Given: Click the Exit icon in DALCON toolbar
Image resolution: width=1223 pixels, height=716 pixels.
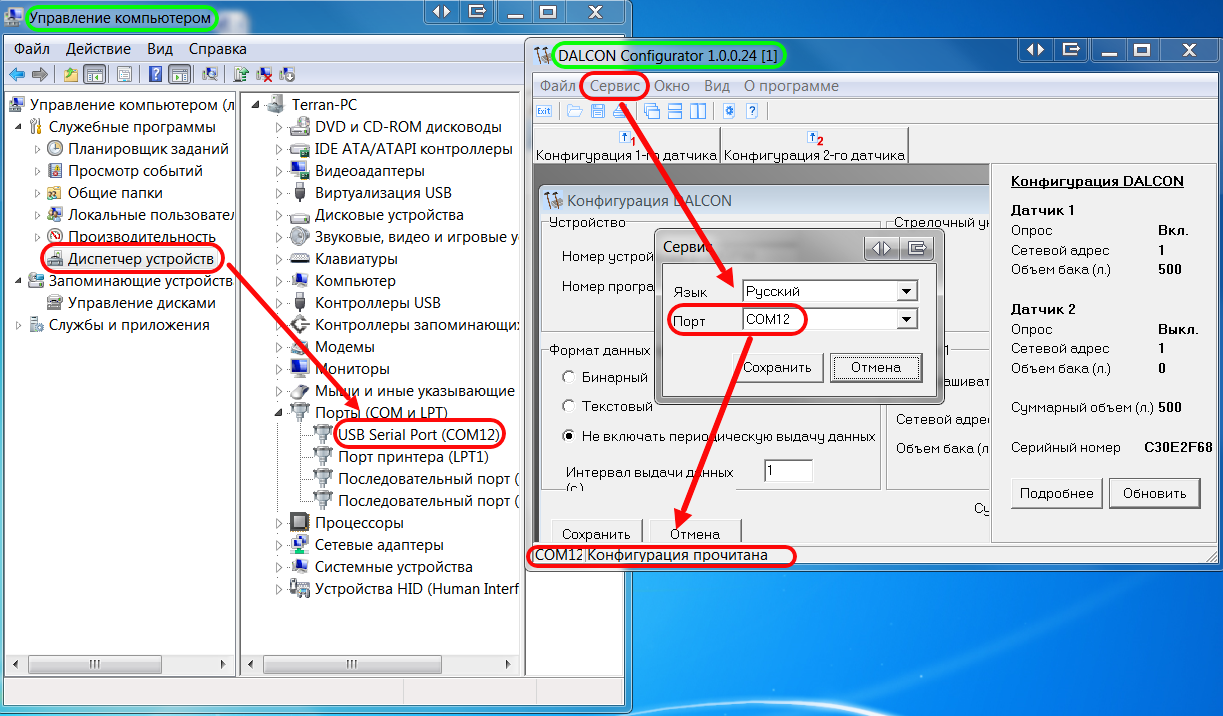Looking at the screenshot, I should tap(544, 111).
